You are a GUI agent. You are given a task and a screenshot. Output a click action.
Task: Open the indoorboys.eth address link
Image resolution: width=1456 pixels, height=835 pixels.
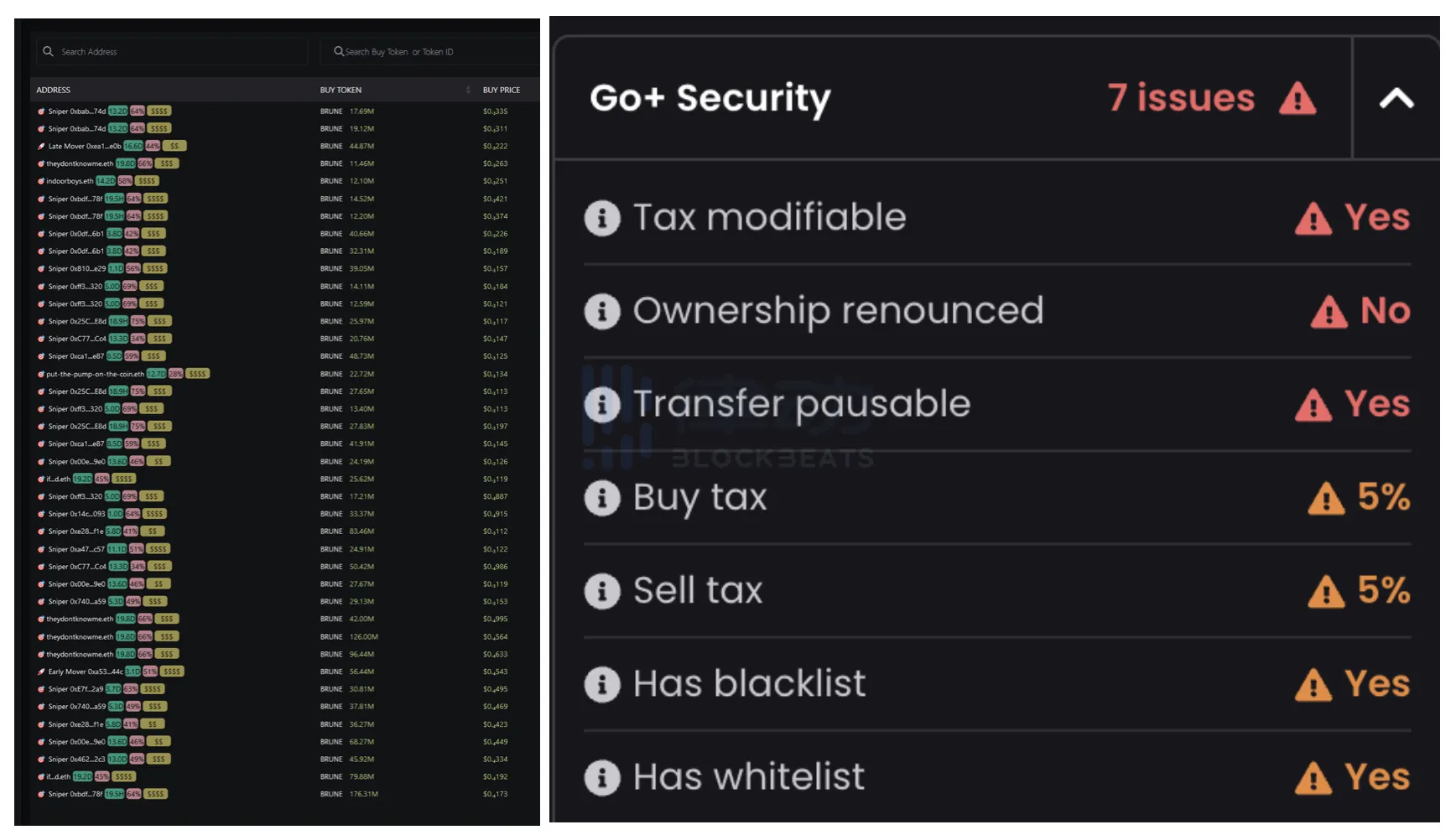tap(70, 181)
